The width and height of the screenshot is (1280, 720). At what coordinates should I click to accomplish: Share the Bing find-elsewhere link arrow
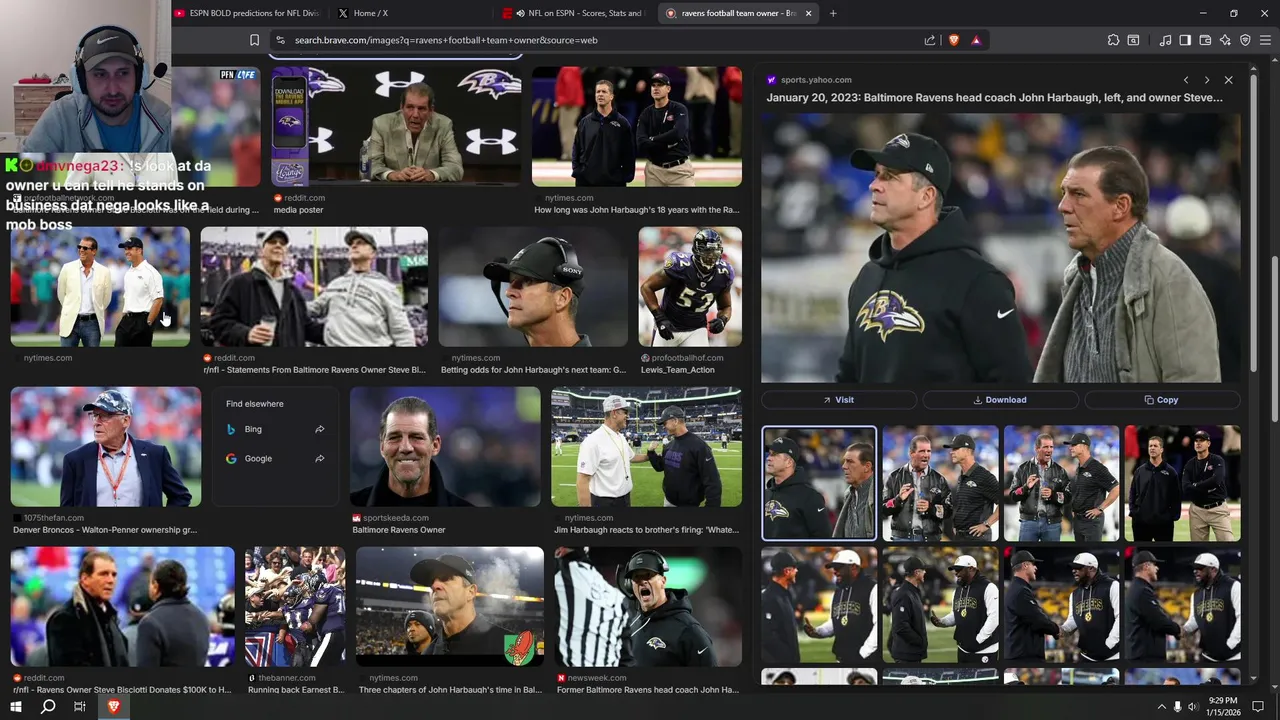pos(320,429)
